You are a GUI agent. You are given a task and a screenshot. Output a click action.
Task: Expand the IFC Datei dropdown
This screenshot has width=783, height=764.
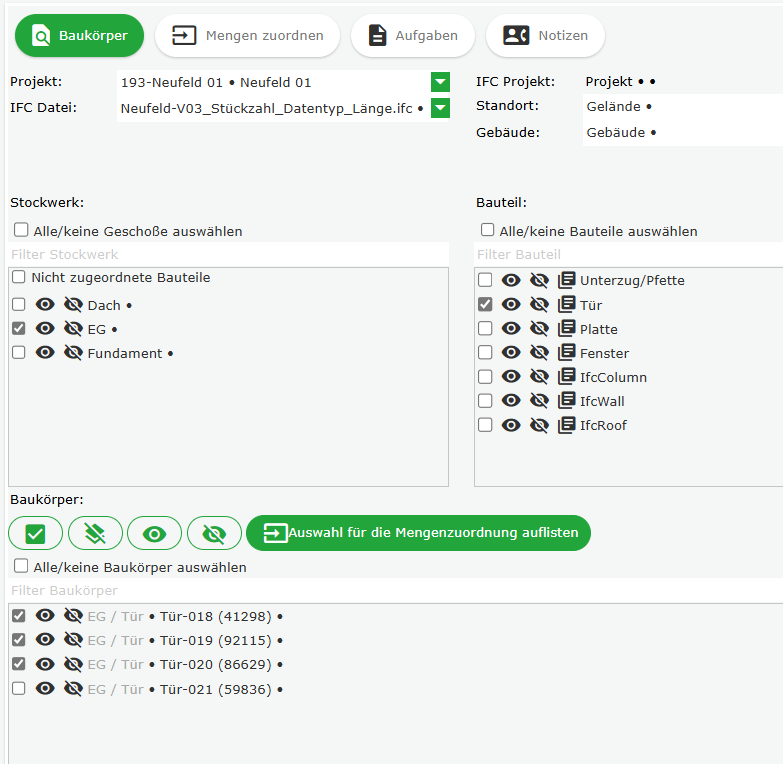440,108
